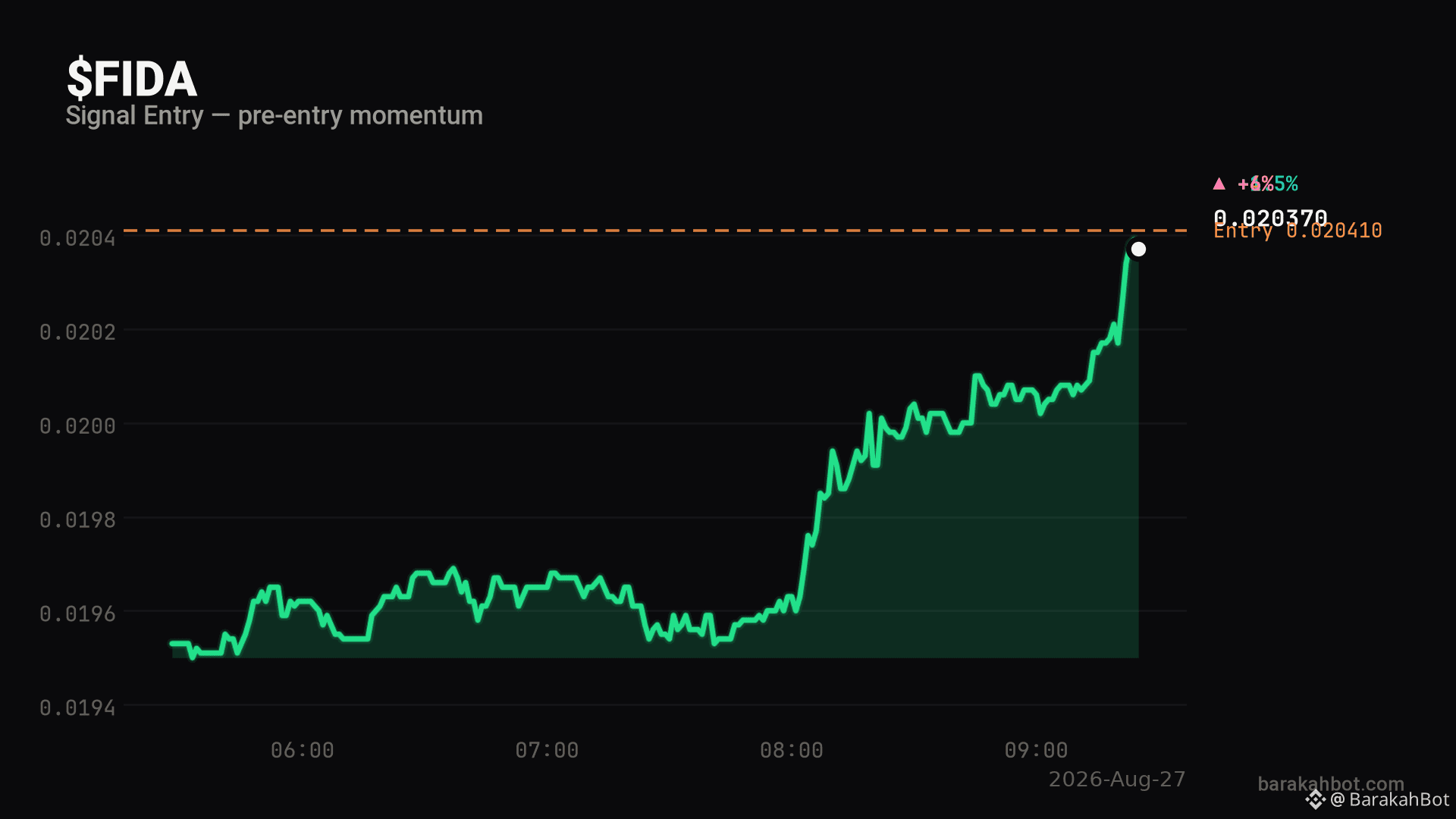Click the 09:00 time axis label
The height and width of the screenshot is (819, 1456).
1036,750
